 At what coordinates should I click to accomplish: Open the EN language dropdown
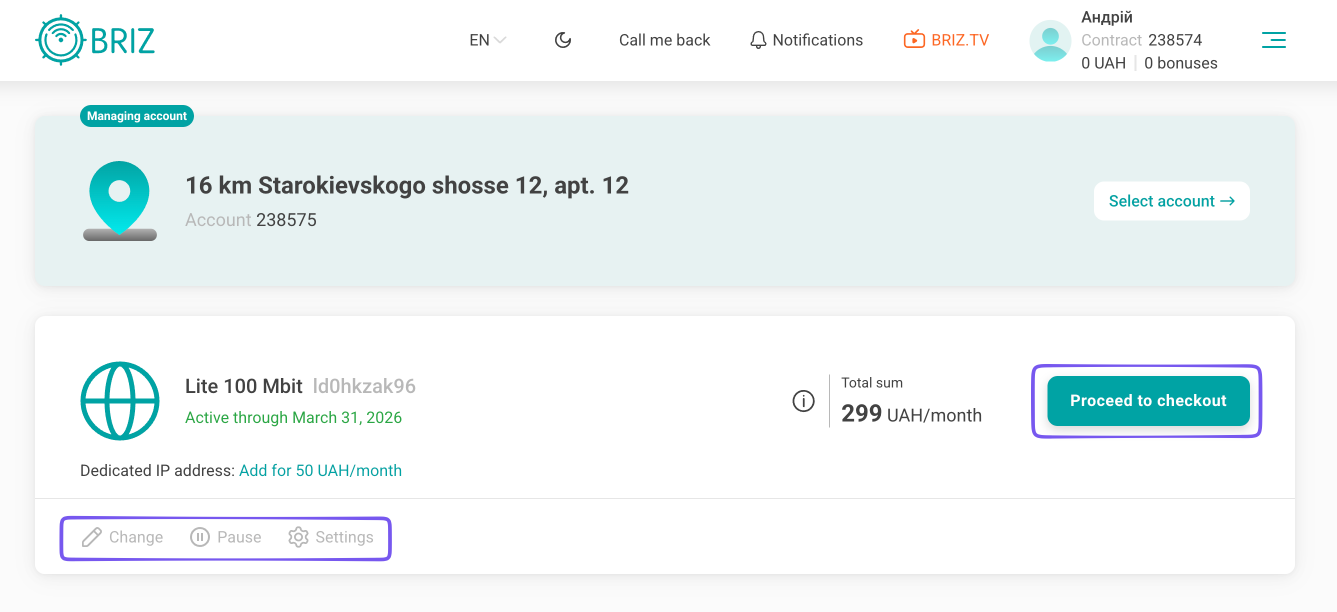click(x=487, y=40)
